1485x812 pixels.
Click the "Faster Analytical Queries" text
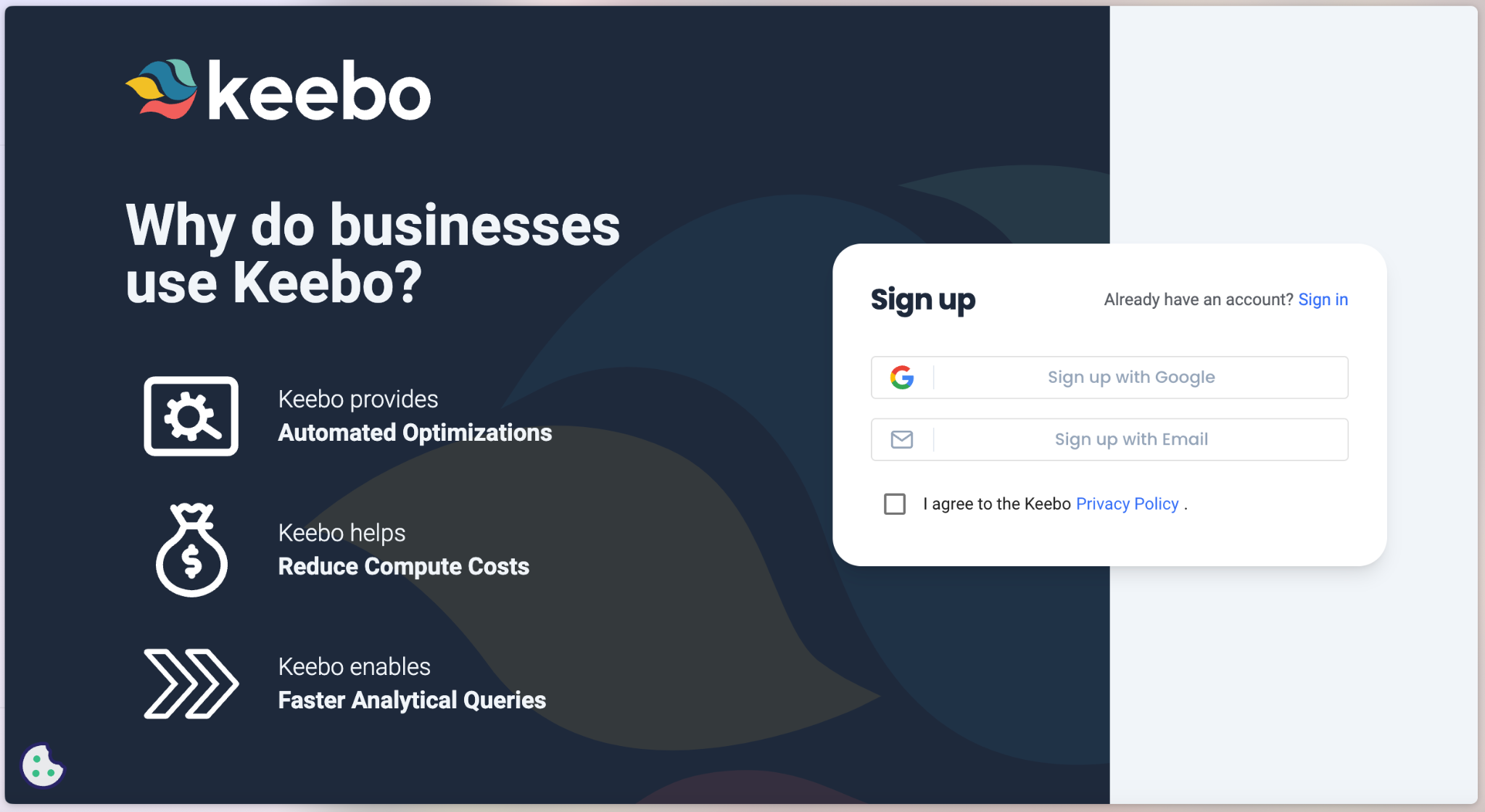click(x=412, y=700)
